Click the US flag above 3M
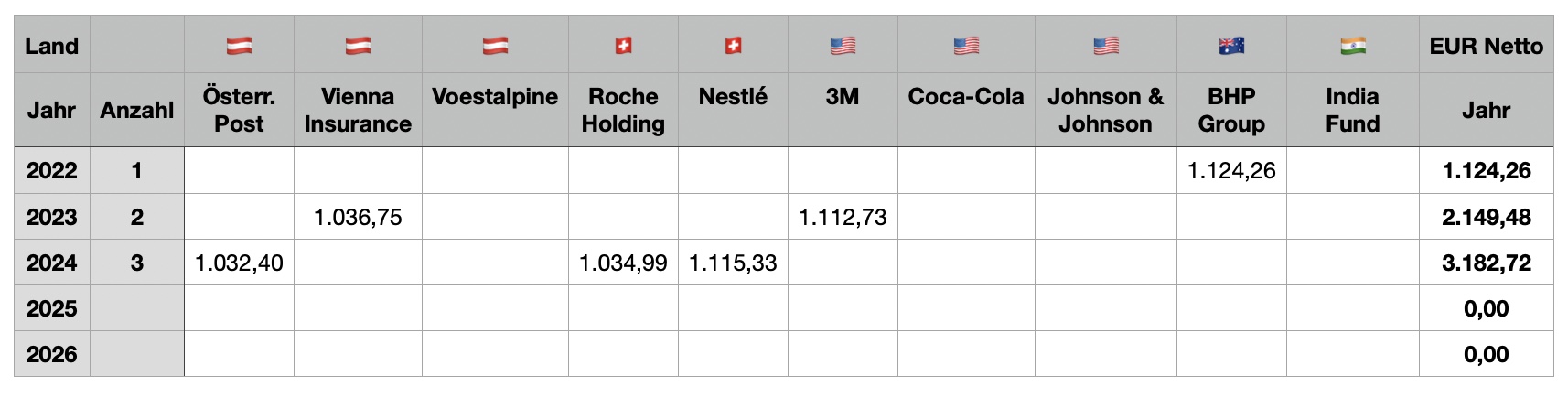1568x397 pixels. tap(843, 45)
